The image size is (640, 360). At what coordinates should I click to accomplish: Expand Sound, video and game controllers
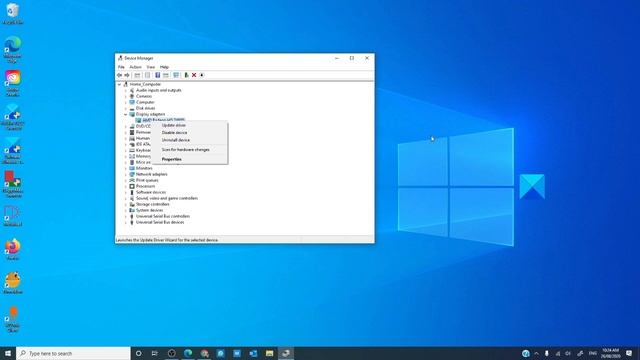[126, 198]
